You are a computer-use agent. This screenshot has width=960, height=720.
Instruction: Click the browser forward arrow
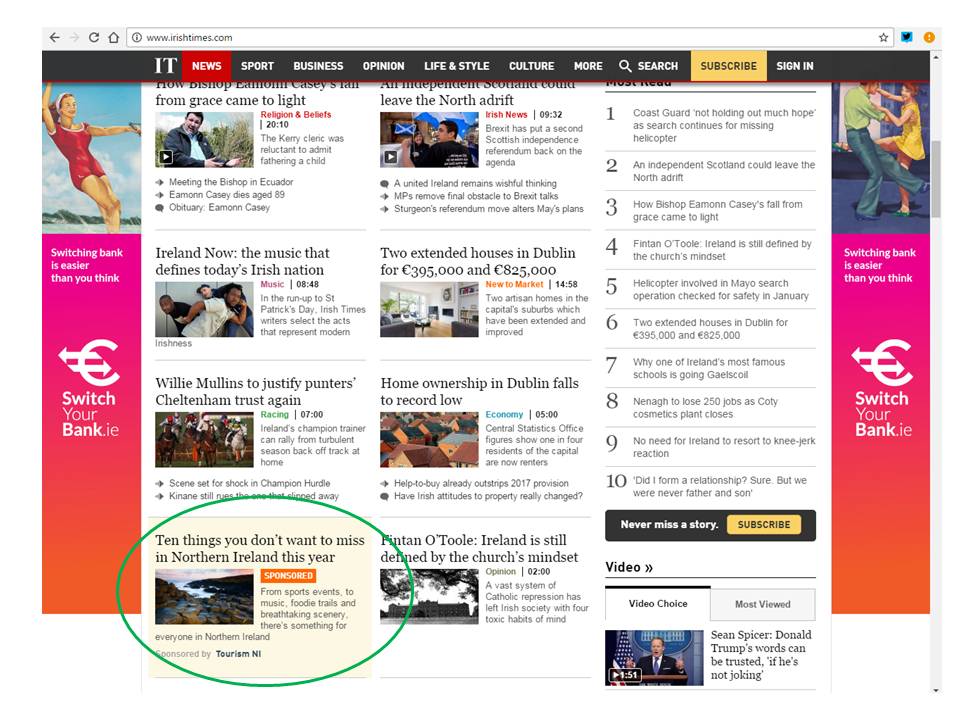[x=74, y=37]
